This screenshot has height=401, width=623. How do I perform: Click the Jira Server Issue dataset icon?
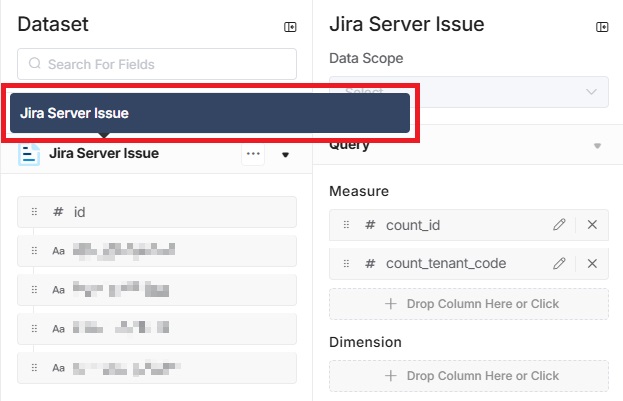pos(29,155)
